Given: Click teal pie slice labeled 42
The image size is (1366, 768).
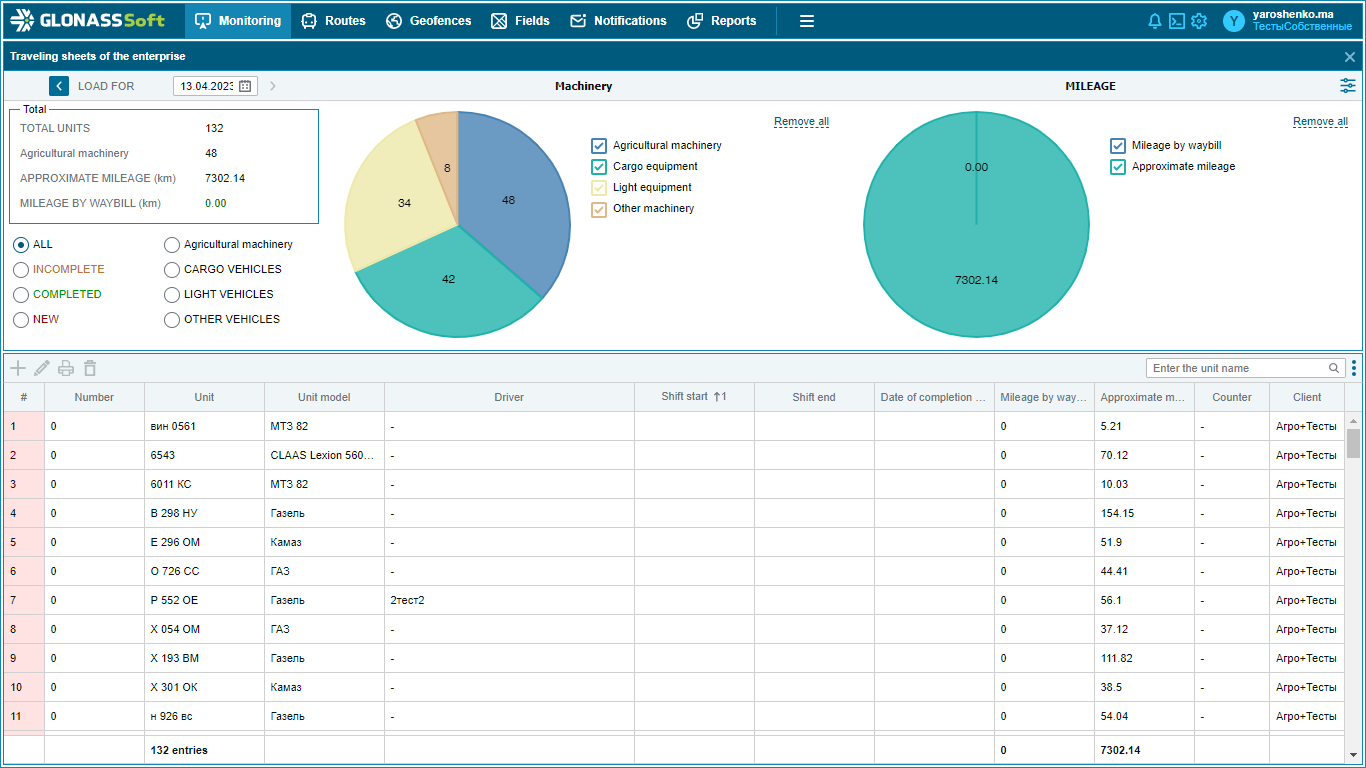Looking at the screenshot, I should 448,279.
